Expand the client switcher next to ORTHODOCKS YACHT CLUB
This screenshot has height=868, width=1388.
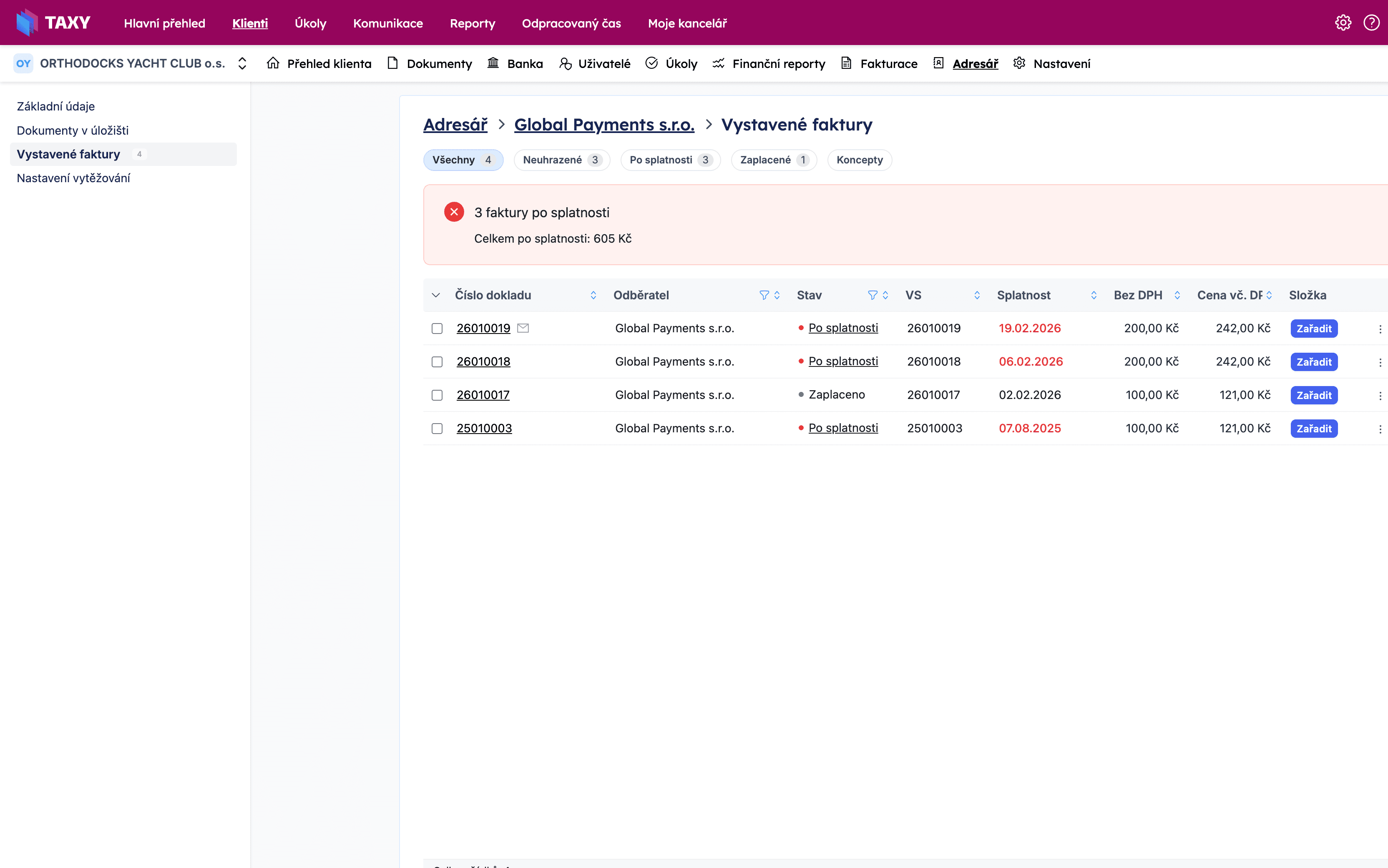coord(242,63)
